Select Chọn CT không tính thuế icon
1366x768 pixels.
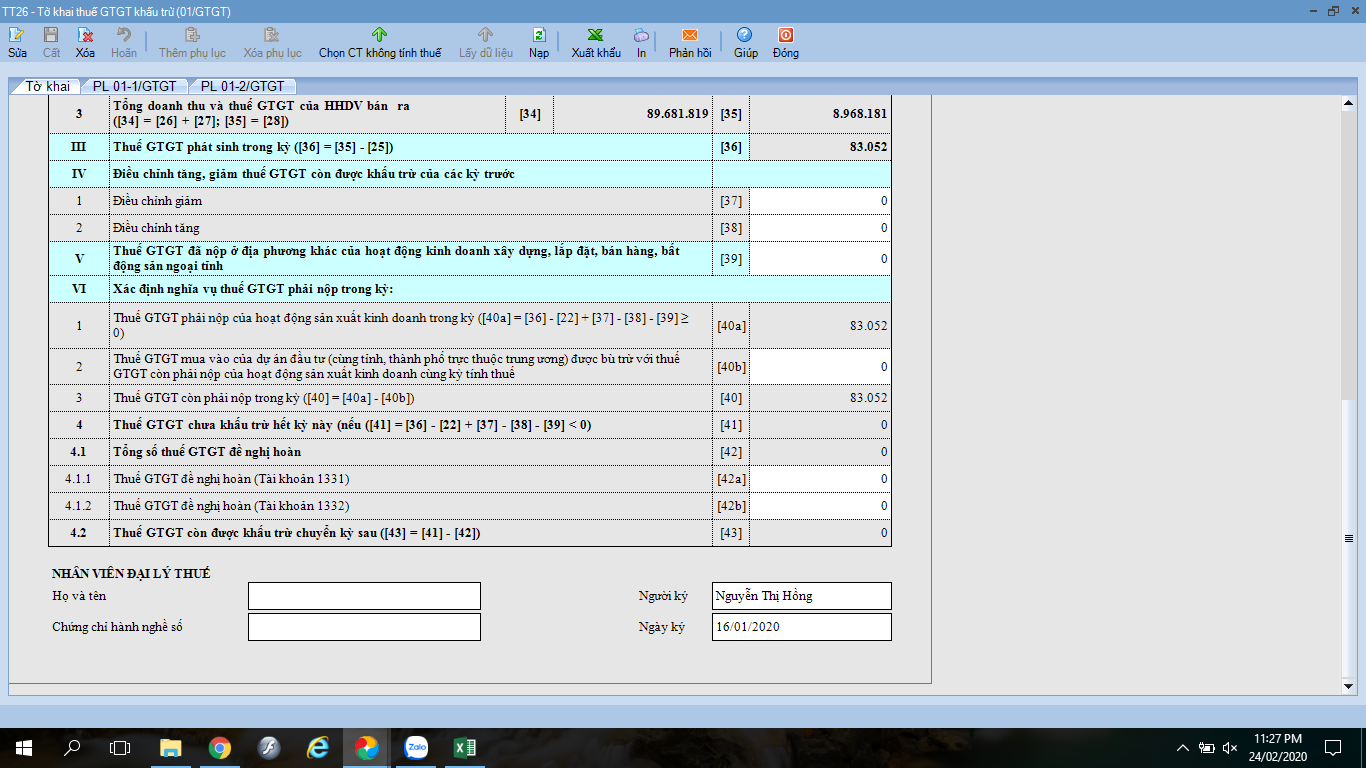click(380, 35)
